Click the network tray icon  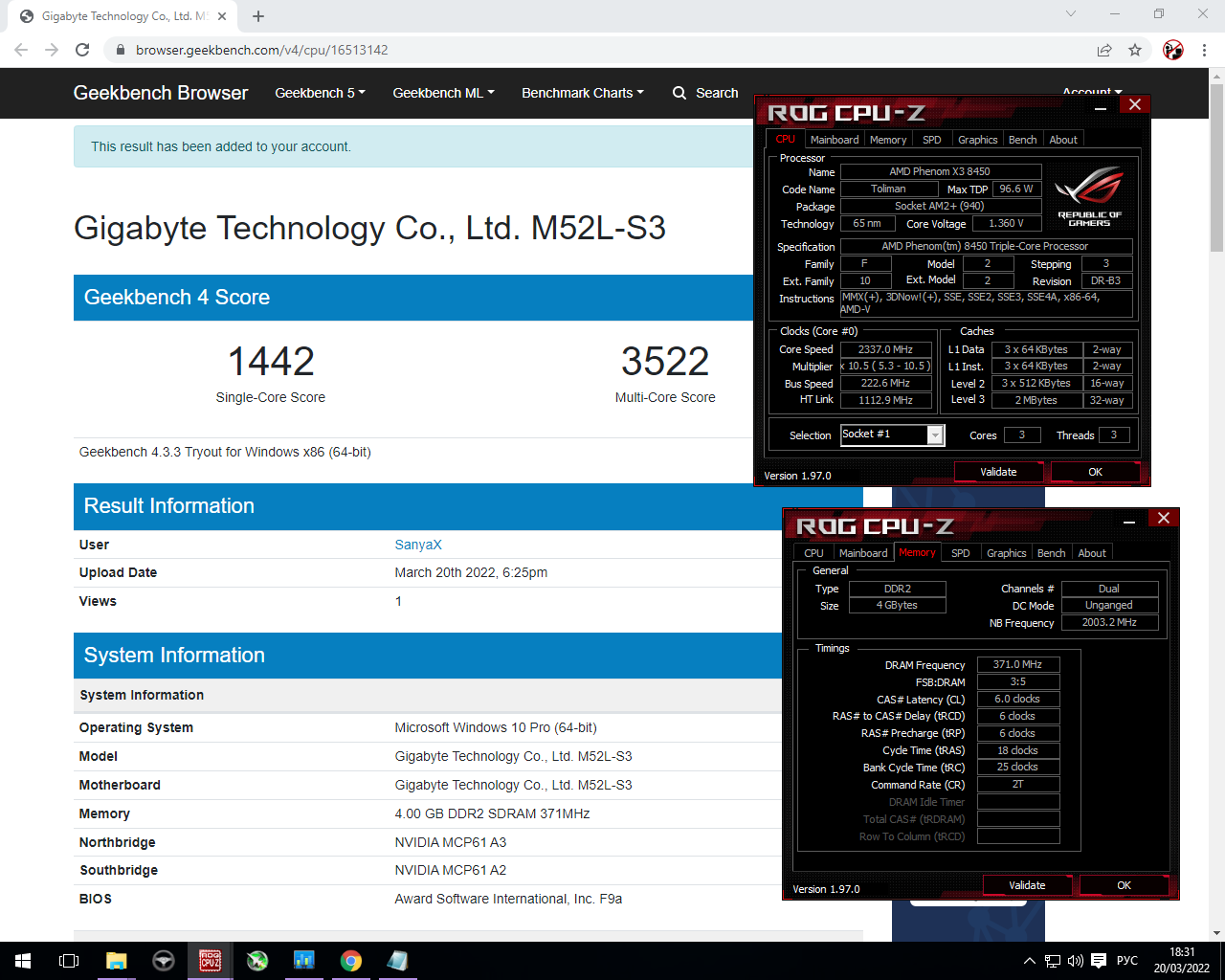tap(1053, 961)
